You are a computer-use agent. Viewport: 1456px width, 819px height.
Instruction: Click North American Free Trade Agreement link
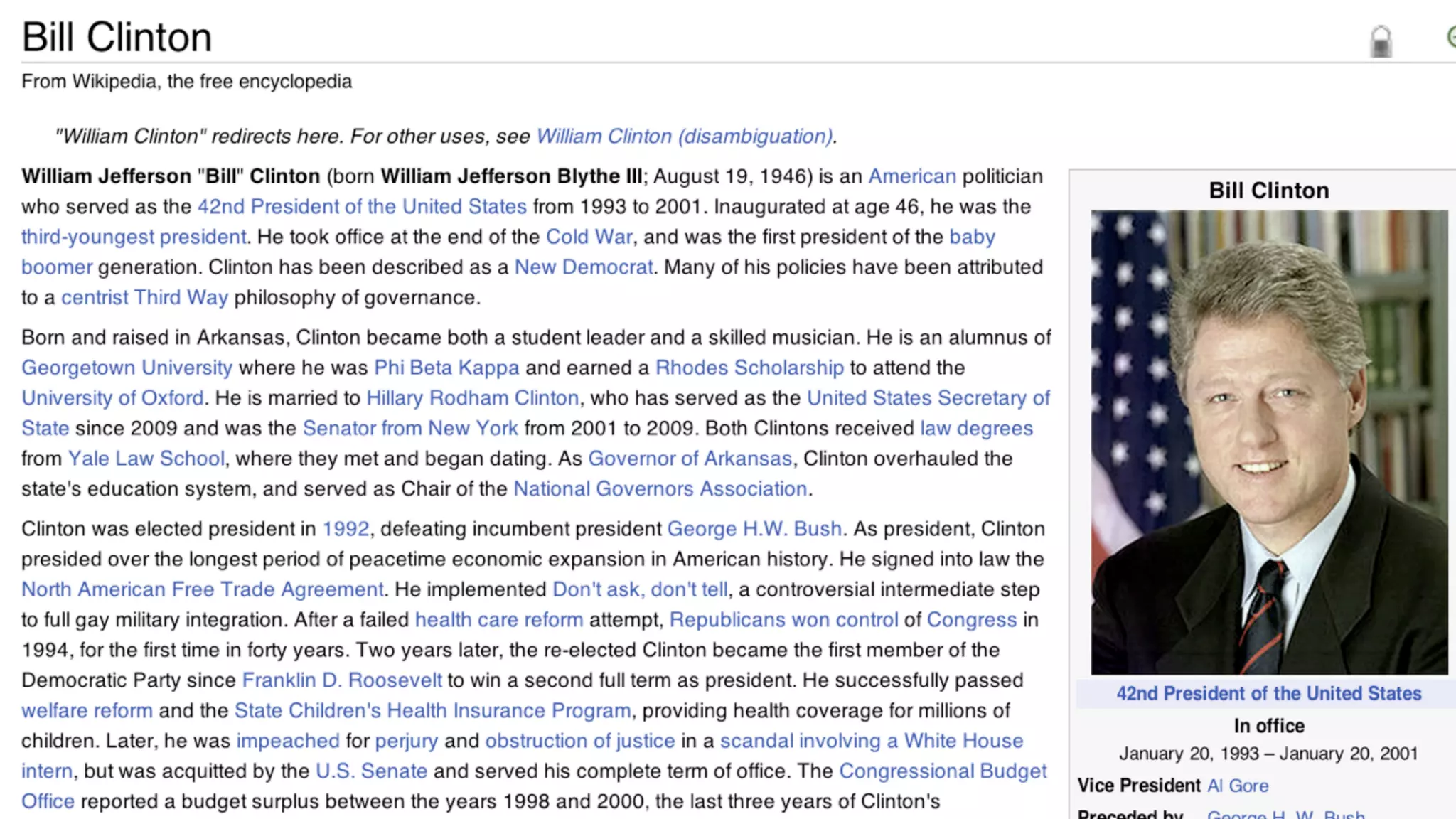pos(202,589)
